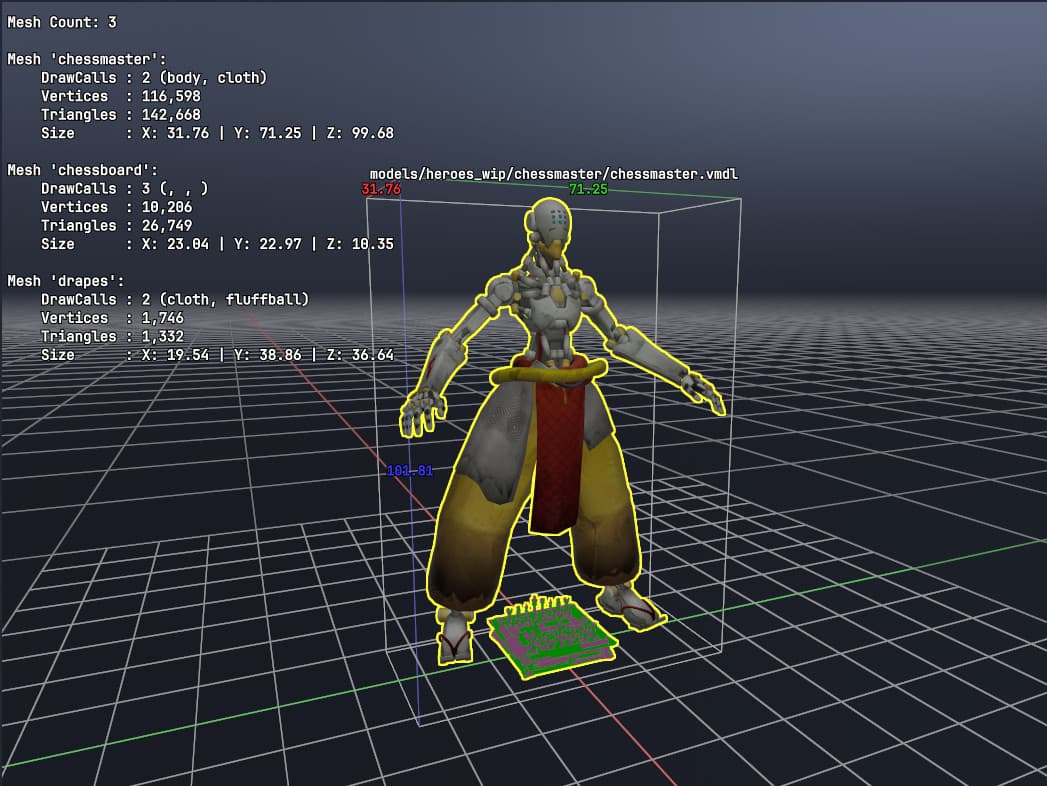Click DrawCalls 2 (cloth, fluffball) line

(x=175, y=299)
